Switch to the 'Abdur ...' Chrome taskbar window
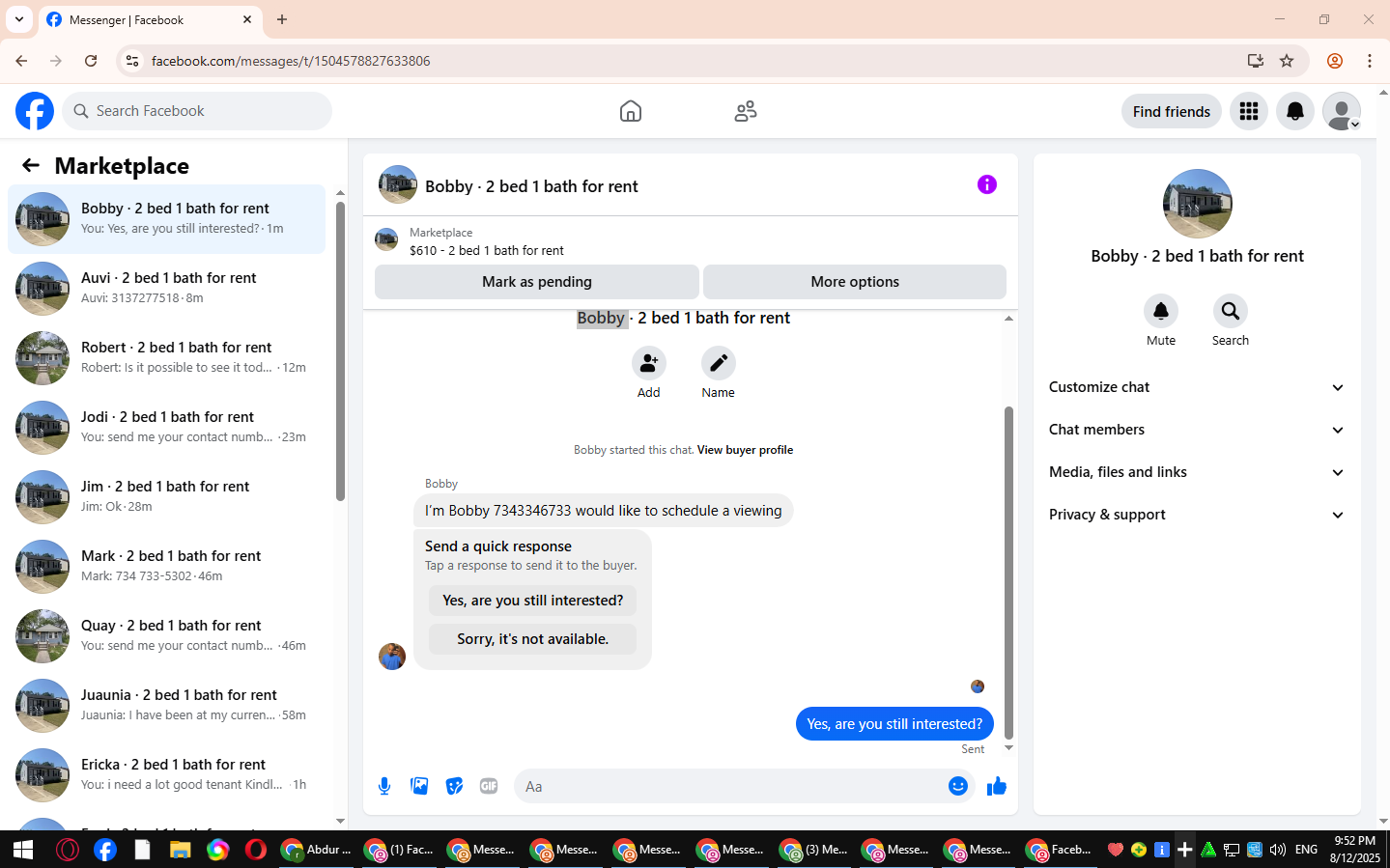 point(317,850)
